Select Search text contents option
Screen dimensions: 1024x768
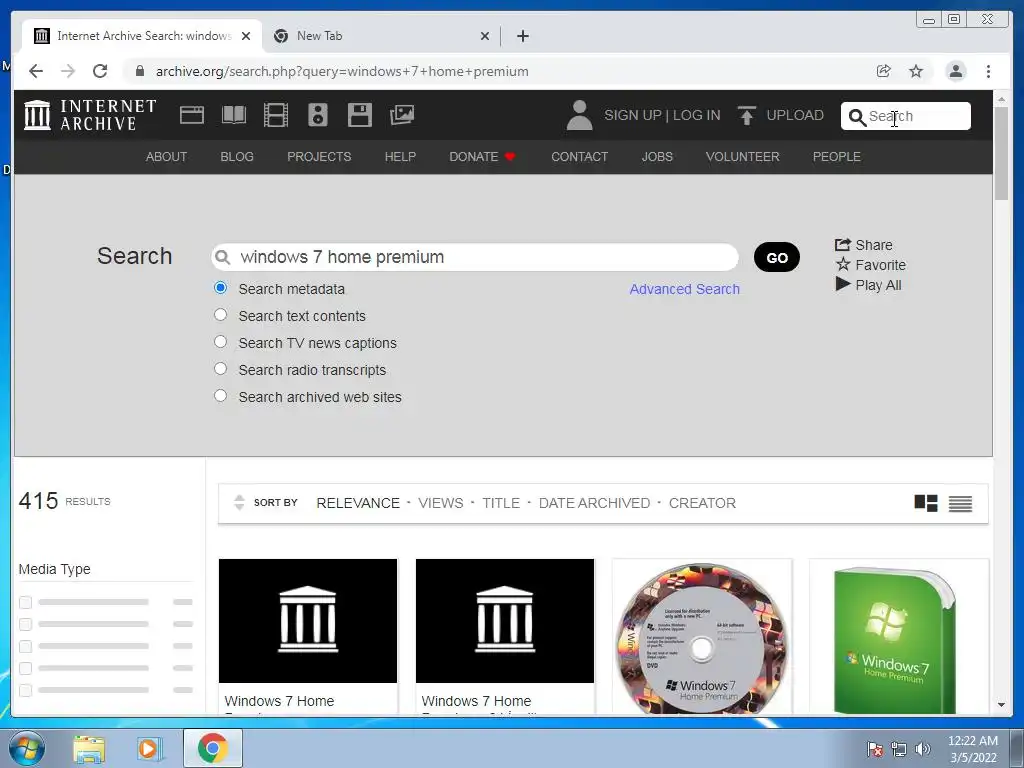point(221,315)
